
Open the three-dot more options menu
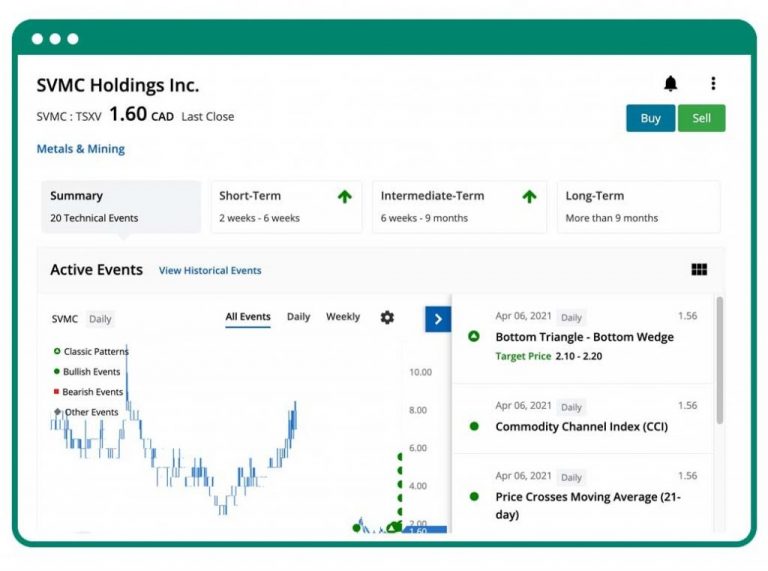(x=713, y=83)
